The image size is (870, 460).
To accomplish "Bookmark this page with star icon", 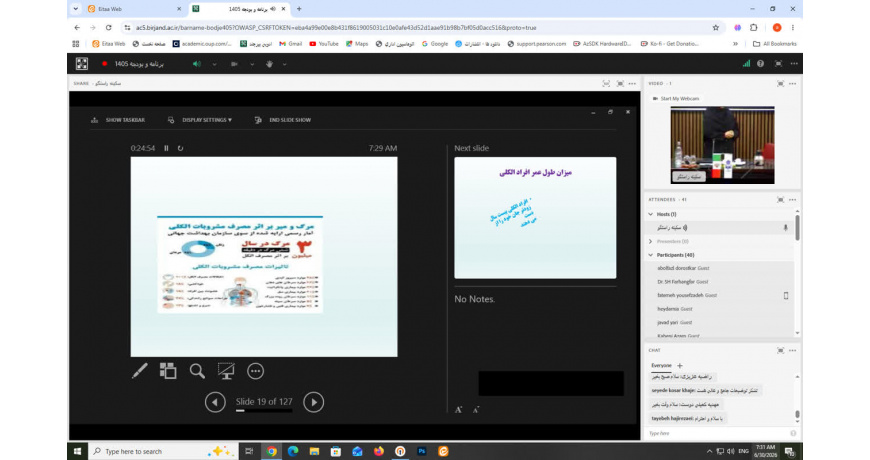I will point(716,27).
